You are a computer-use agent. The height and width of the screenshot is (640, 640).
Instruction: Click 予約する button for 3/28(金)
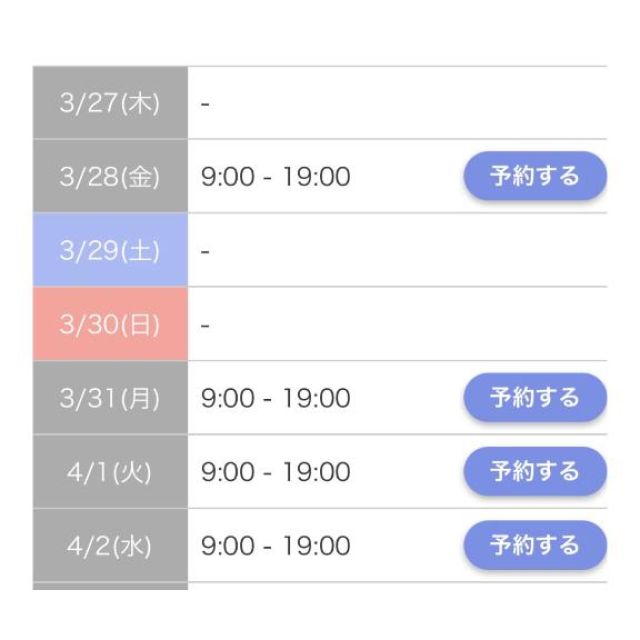[535, 177]
